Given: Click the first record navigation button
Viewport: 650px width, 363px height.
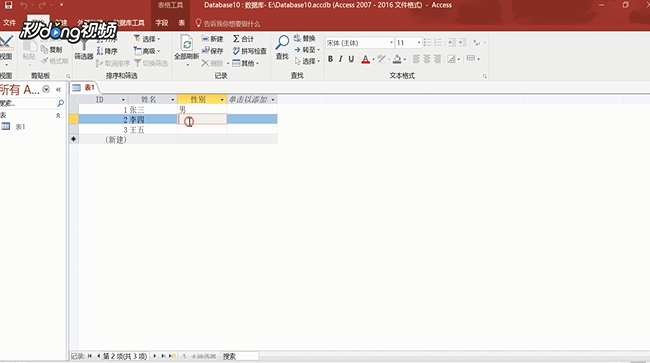Looking at the screenshot, I should [90, 356].
